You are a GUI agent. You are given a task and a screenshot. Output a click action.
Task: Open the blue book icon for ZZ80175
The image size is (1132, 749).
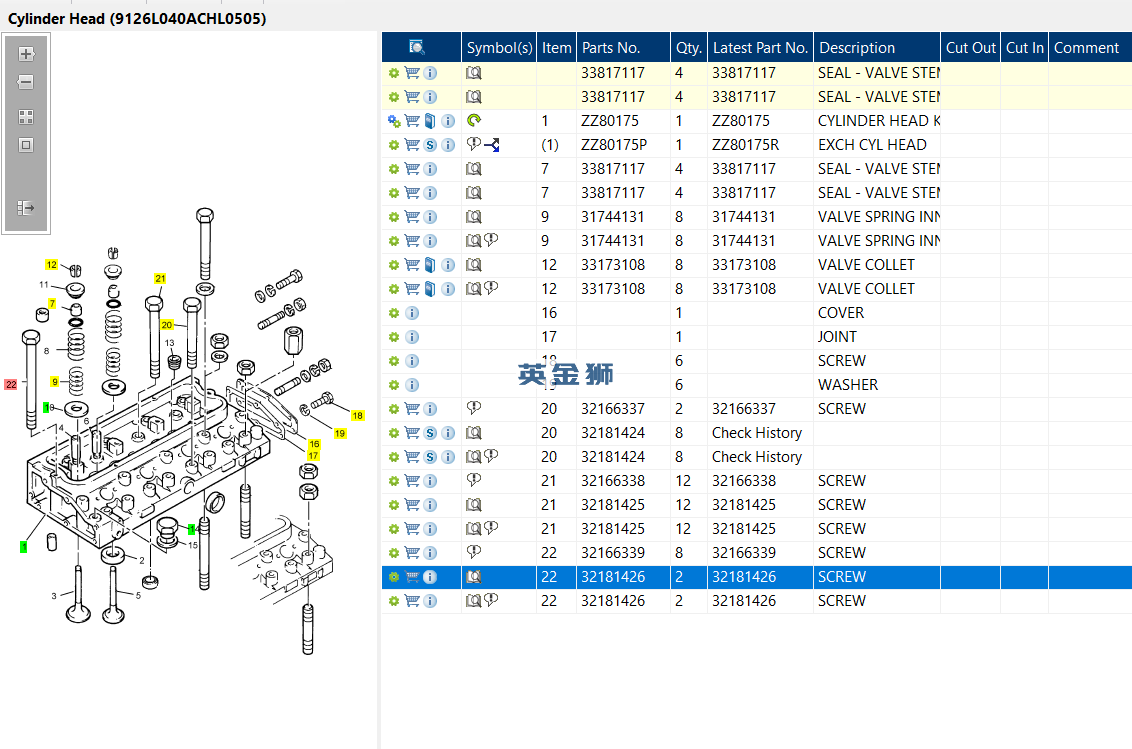(430, 121)
